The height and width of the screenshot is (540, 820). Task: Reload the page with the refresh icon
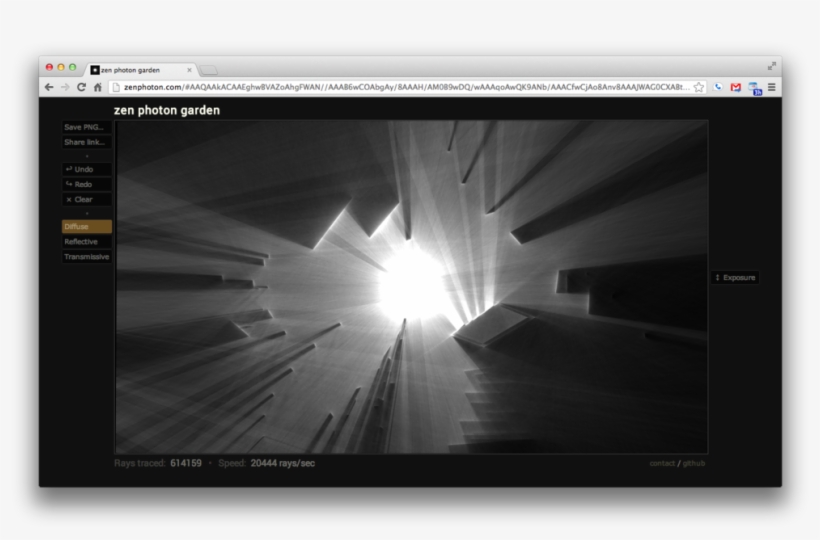click(81, 87)
